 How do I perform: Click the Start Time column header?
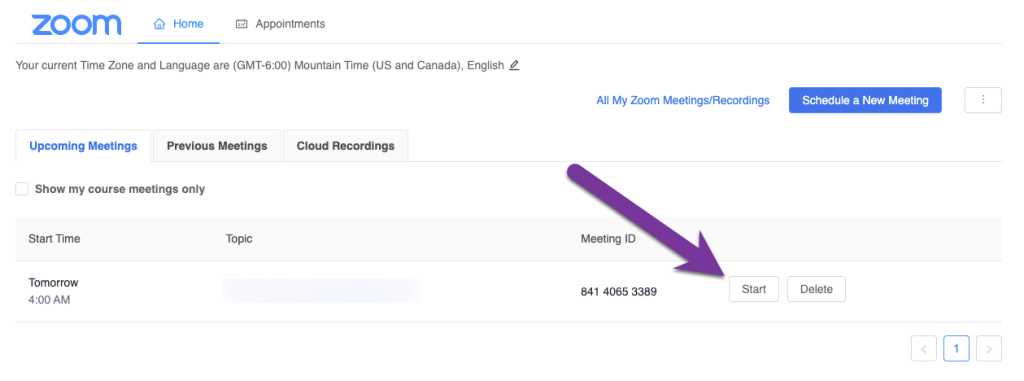(x=54, y=239)
